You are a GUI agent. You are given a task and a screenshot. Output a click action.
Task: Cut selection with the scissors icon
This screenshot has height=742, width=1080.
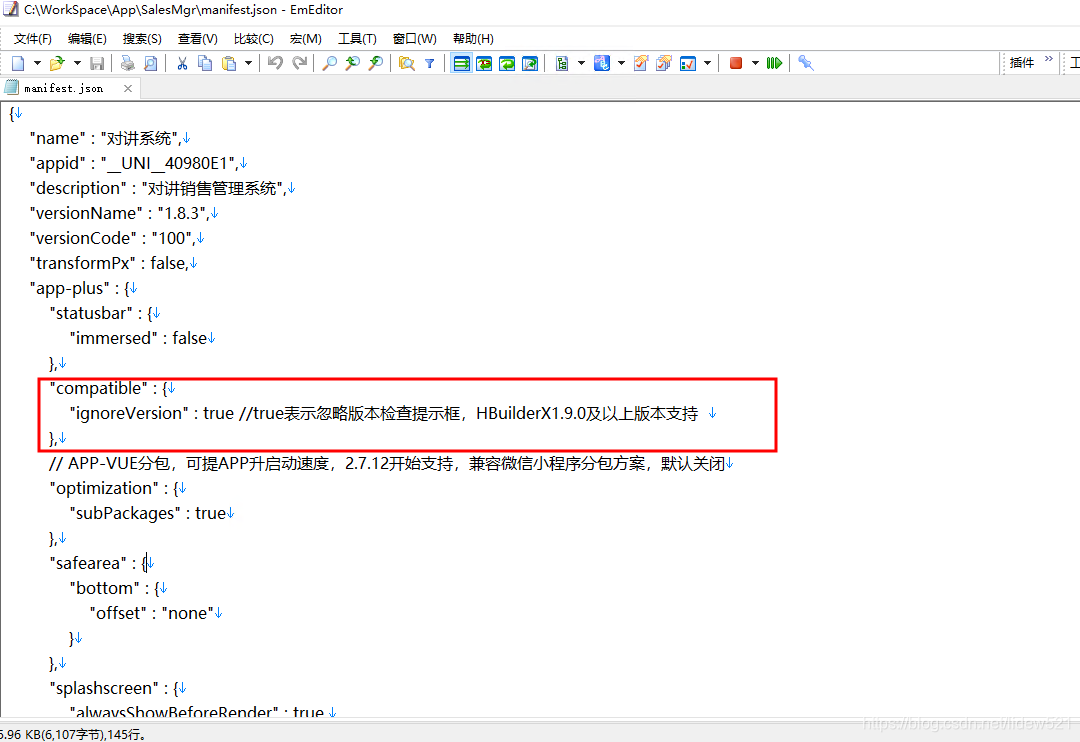tap(182, 63)
